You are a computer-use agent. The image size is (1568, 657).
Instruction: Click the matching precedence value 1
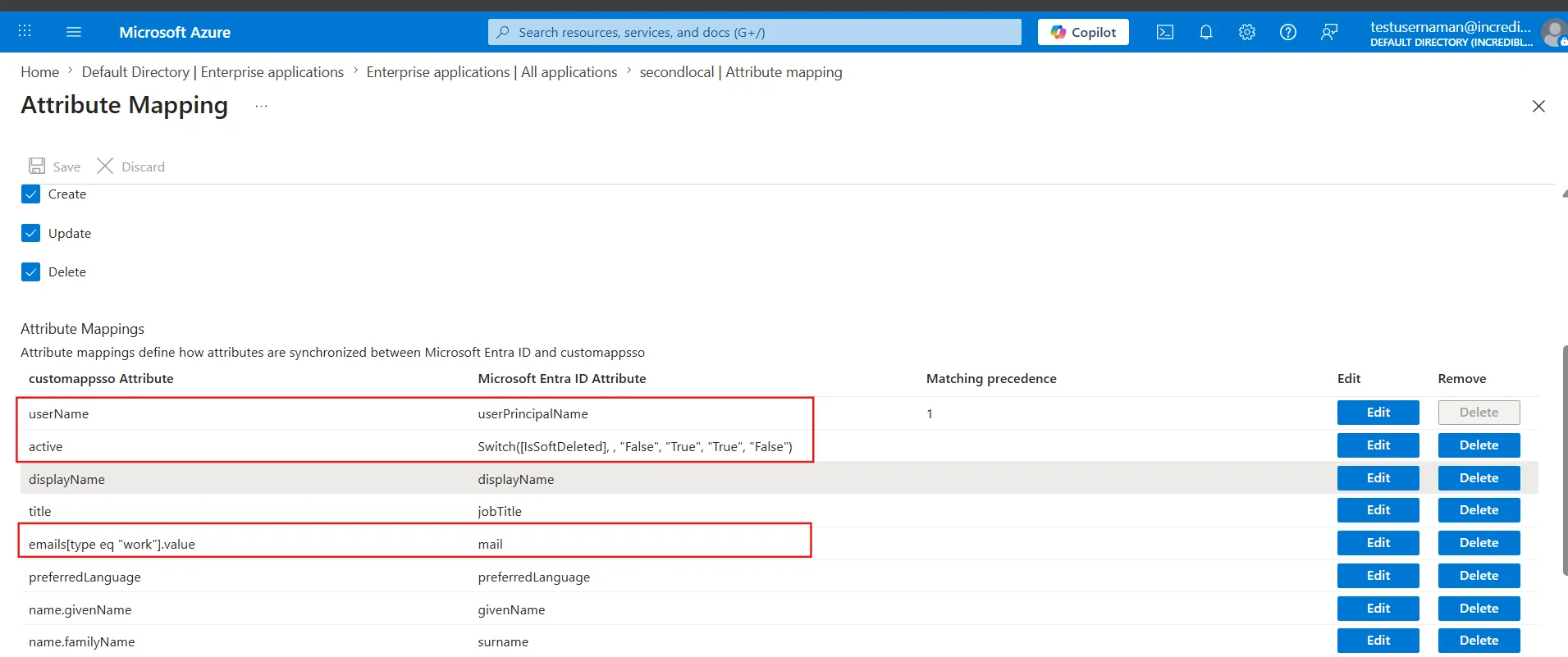click(x=930, y=414)
